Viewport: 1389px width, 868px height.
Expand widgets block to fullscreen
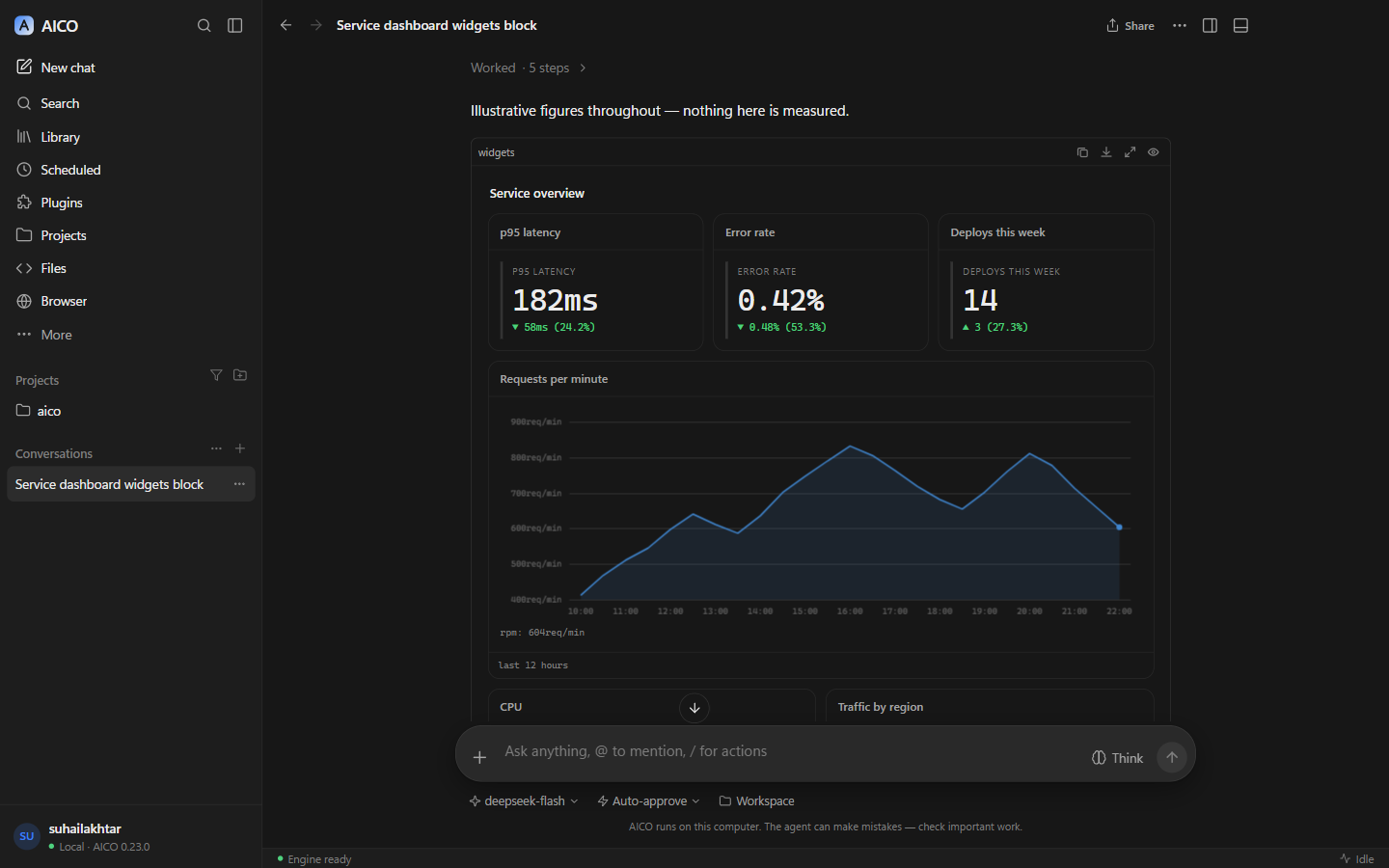click(1130, 152)
